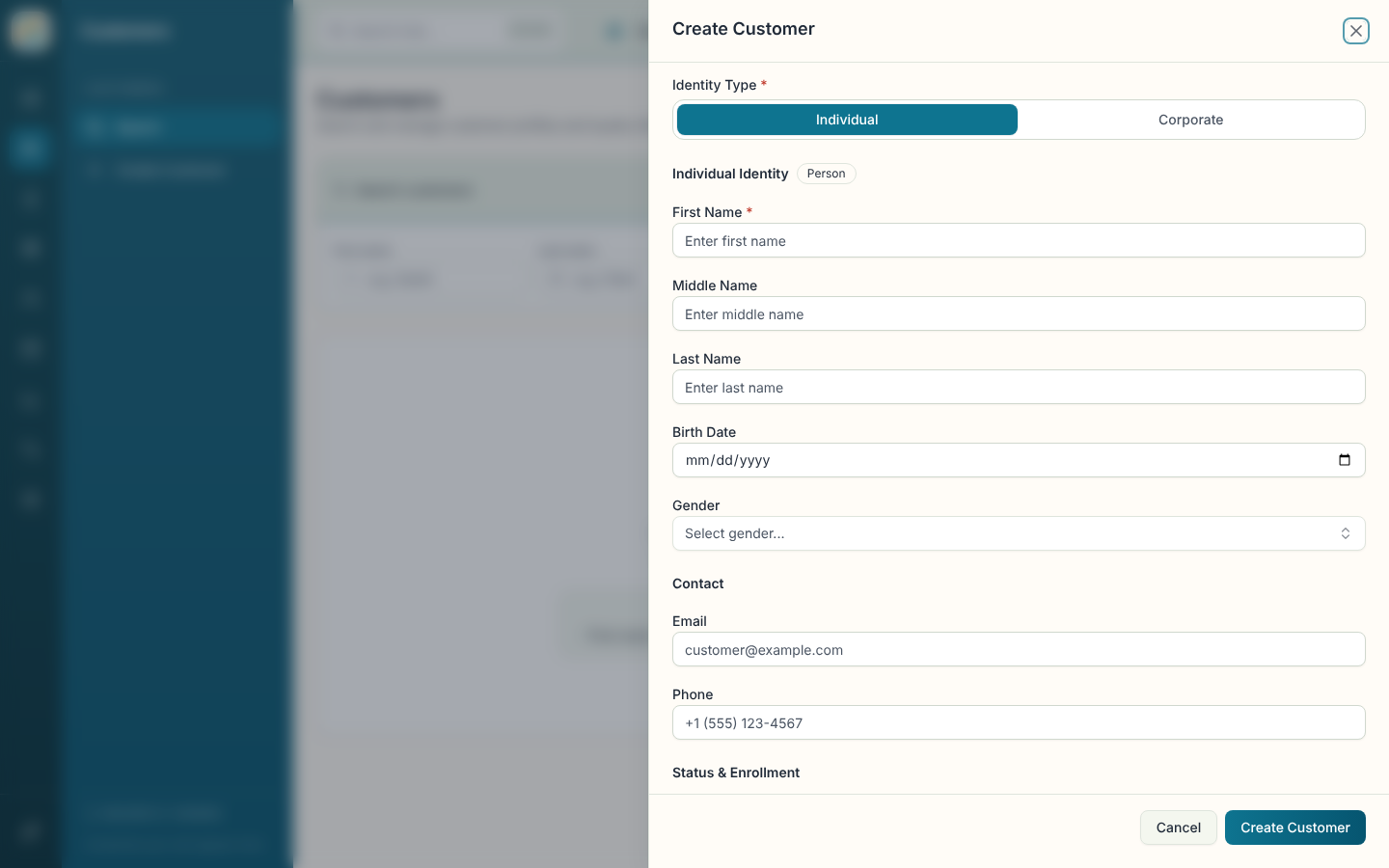Open the Birth Date calendar picker icon
This screenshot has width=1389, height=868.
tap(1344, 460)
